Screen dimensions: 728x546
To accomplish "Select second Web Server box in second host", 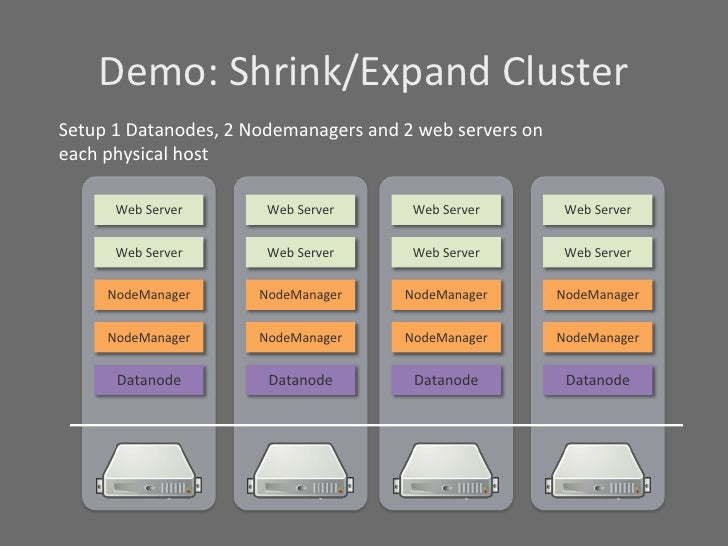I will (300, 253).
